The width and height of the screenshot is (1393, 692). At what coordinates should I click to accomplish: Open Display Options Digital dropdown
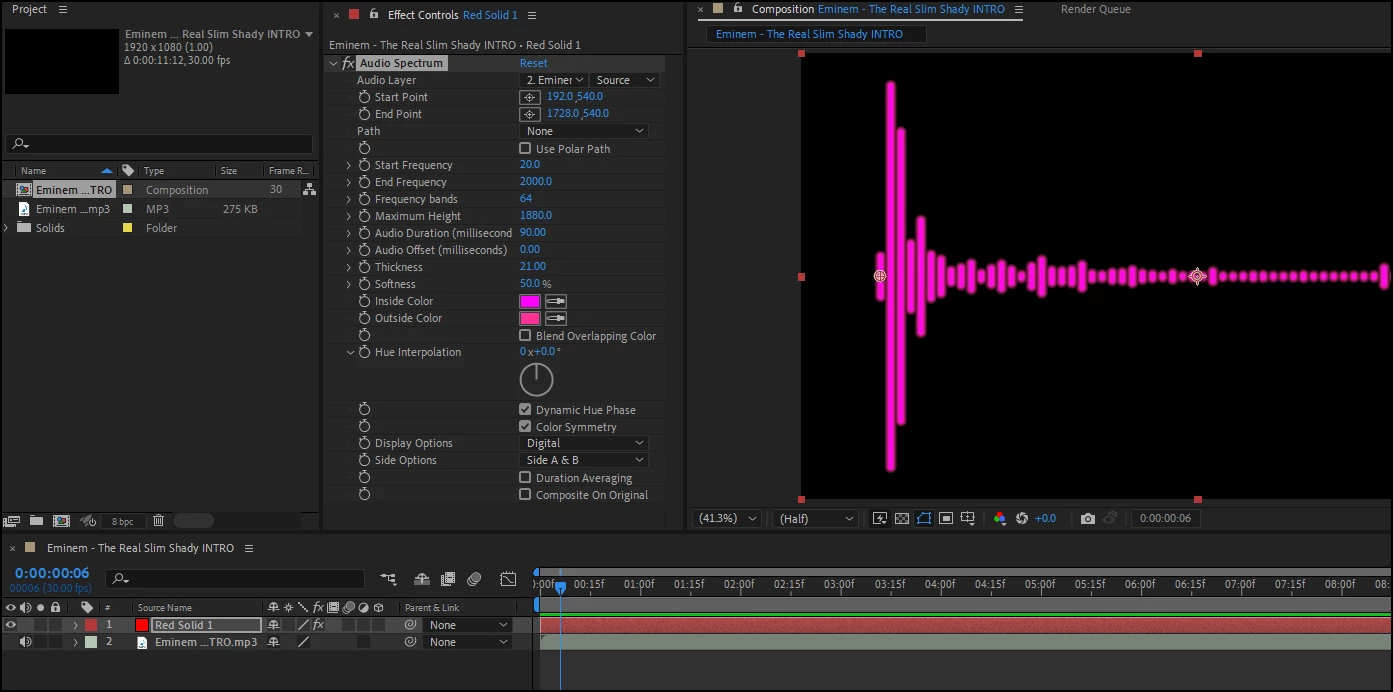coord(584,443)
